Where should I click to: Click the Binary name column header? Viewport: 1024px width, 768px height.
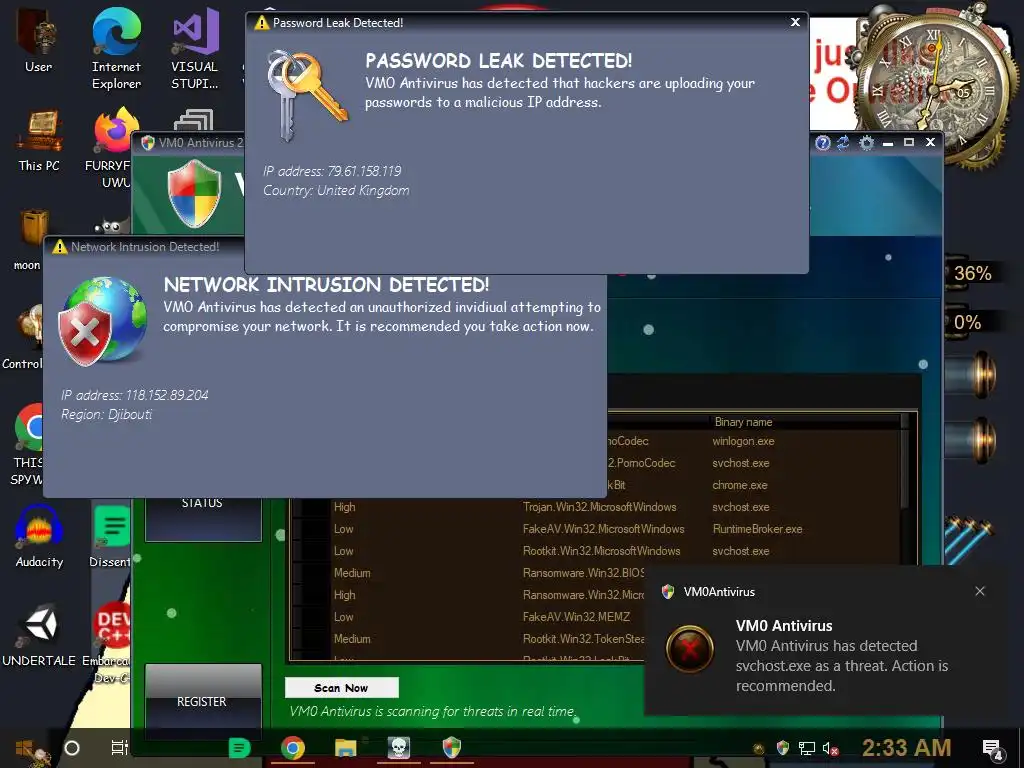(x=743, y=422)
